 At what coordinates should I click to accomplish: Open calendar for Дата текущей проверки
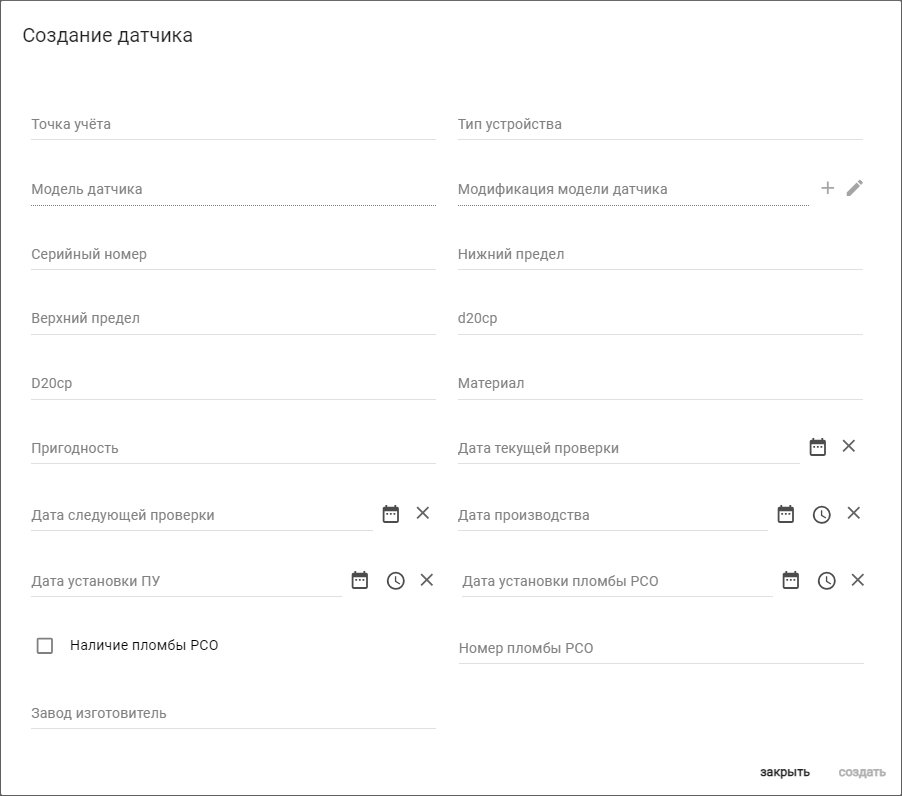(817, 447)
